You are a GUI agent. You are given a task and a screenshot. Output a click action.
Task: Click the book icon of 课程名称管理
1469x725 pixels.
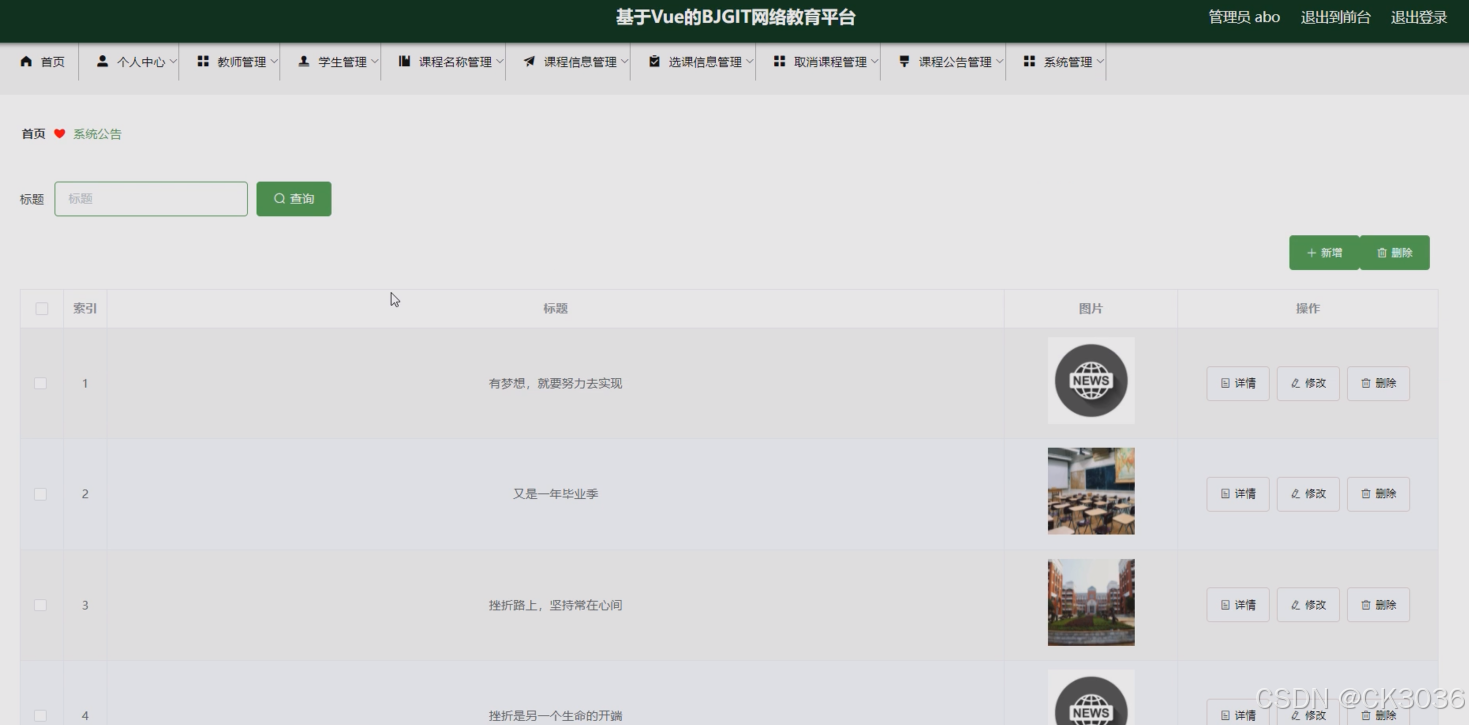pyautogui.click(x=405, y=61)
